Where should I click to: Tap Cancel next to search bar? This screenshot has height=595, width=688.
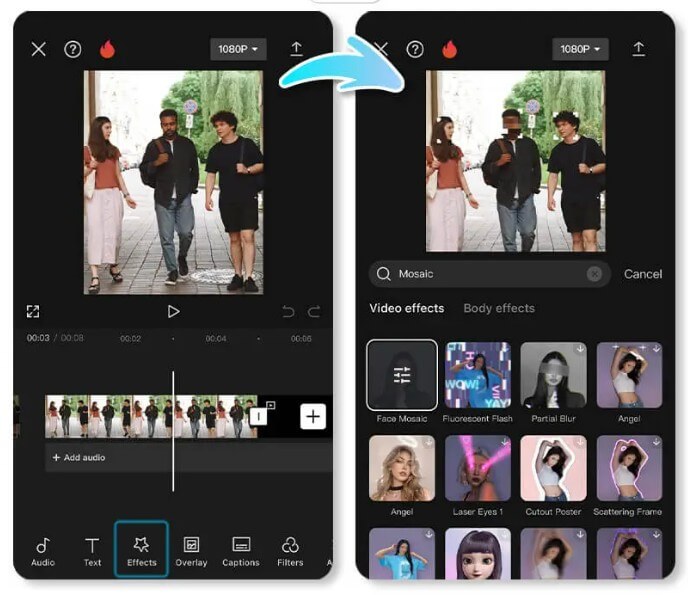(x=643, y=274)
